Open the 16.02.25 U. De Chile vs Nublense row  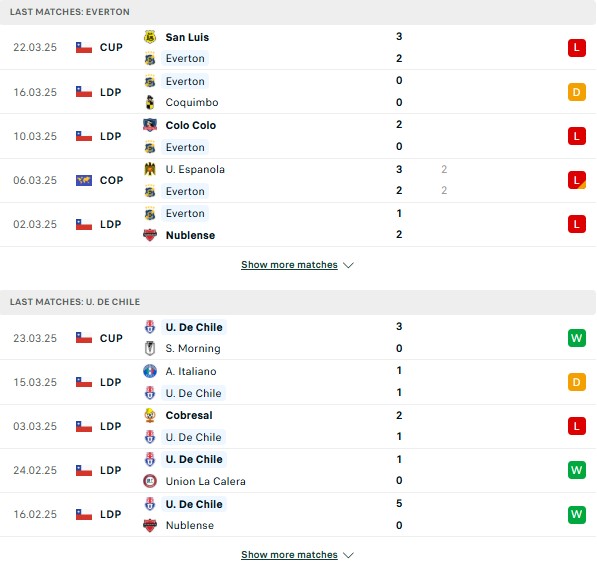(298, 514)
